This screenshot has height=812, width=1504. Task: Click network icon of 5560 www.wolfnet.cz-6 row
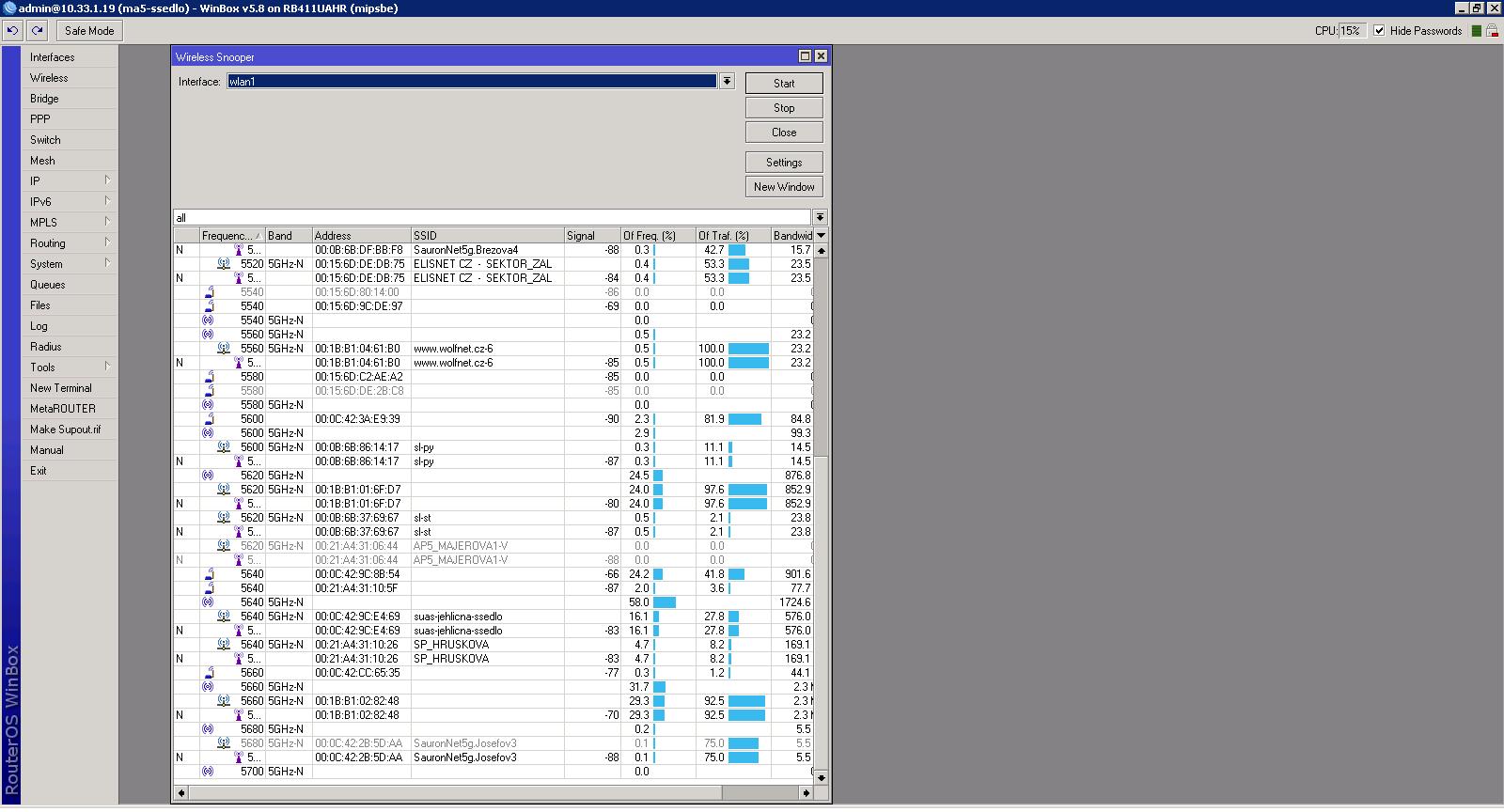[224, 349]
